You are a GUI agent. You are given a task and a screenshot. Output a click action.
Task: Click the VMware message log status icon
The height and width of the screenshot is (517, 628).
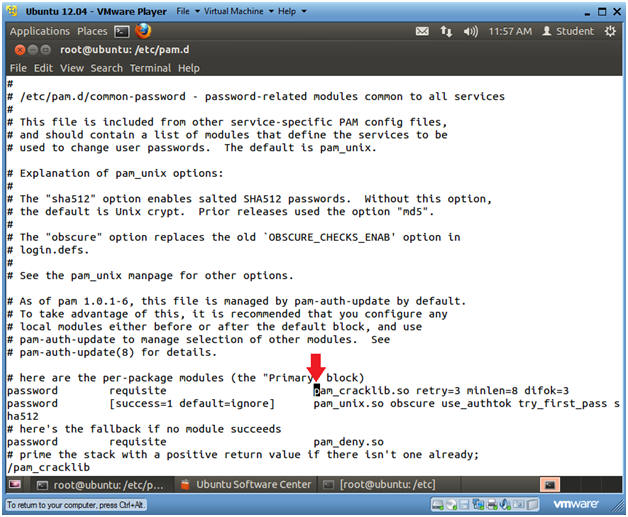pyautogui.click(x=532, y=505)
